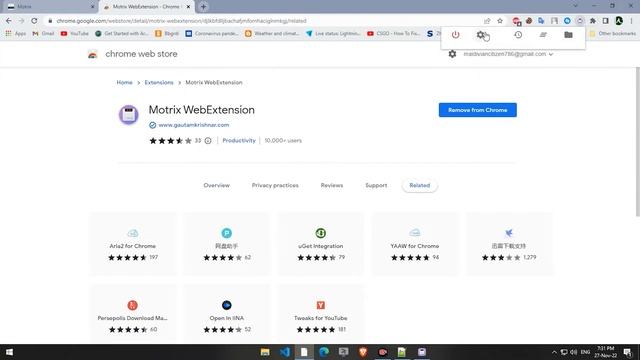Open the Productivity category link
The height and width of the screenshot is (360, 640).
coord(239,140)
